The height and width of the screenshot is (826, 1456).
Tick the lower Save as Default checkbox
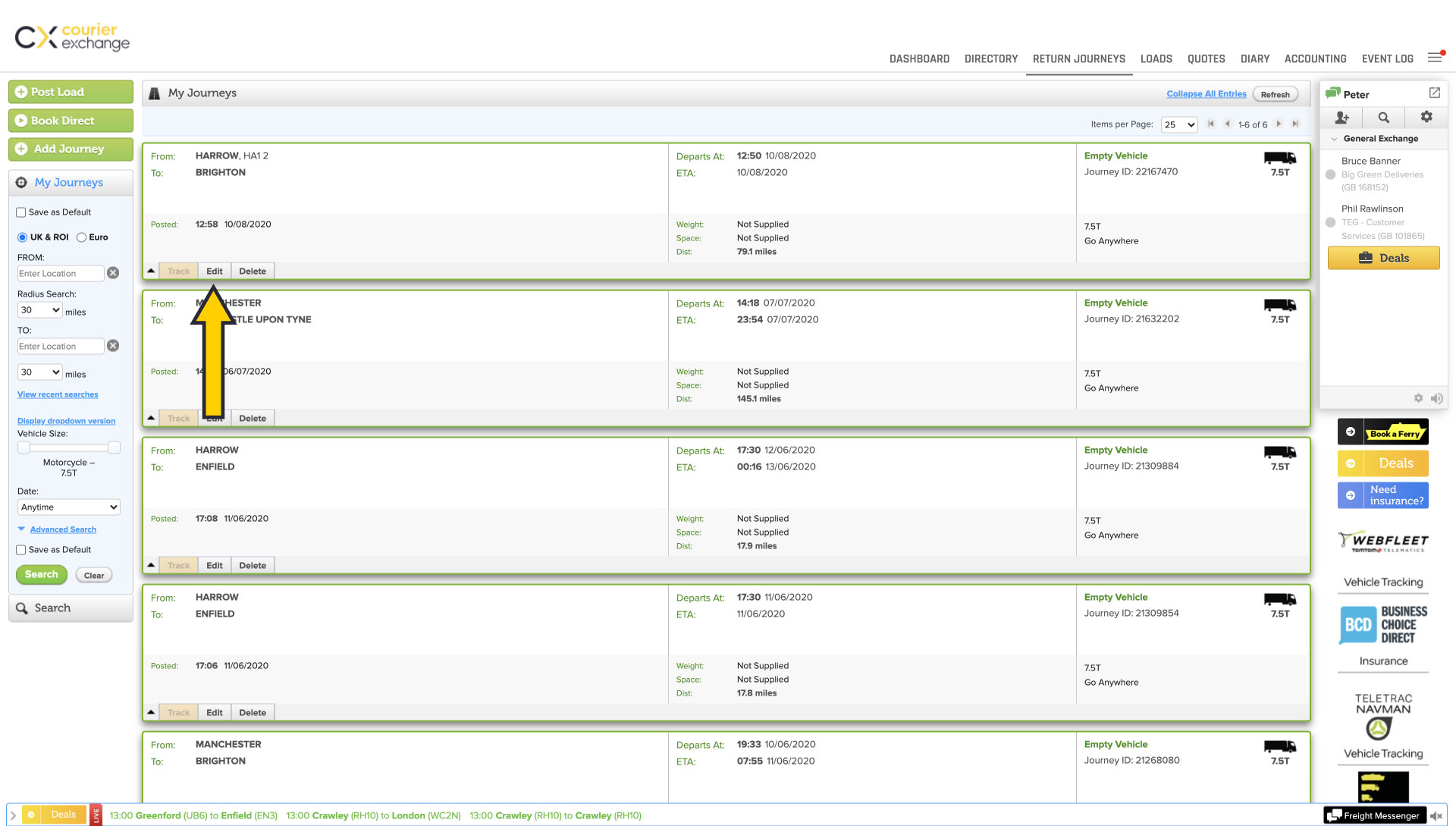[21, 550]
